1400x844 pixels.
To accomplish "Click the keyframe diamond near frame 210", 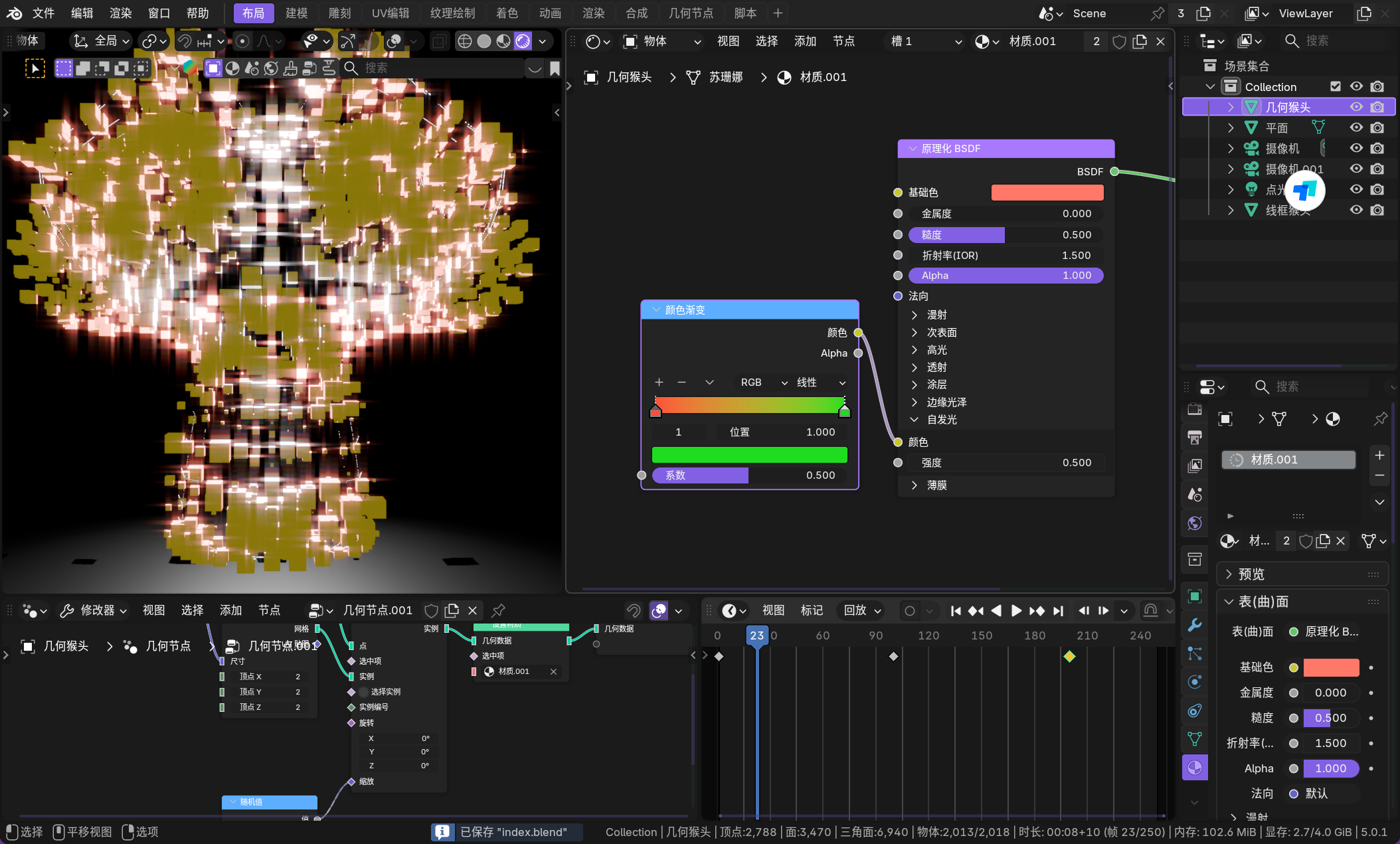I will click(x=1069, y=656).
